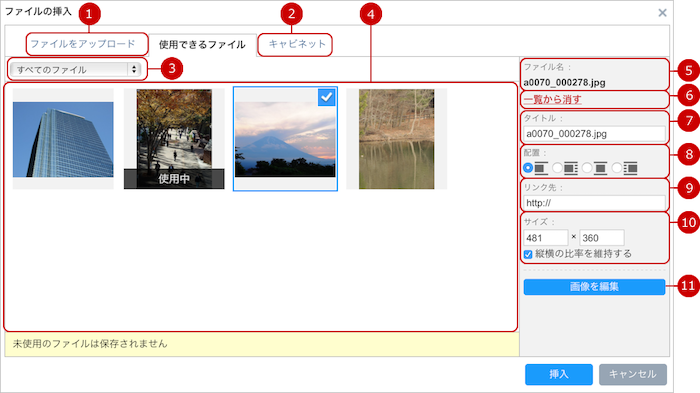The height and width of the screenshot is (393, 700).
Task: Click the third alignment layout icon
Action: [x=600, y=168]
